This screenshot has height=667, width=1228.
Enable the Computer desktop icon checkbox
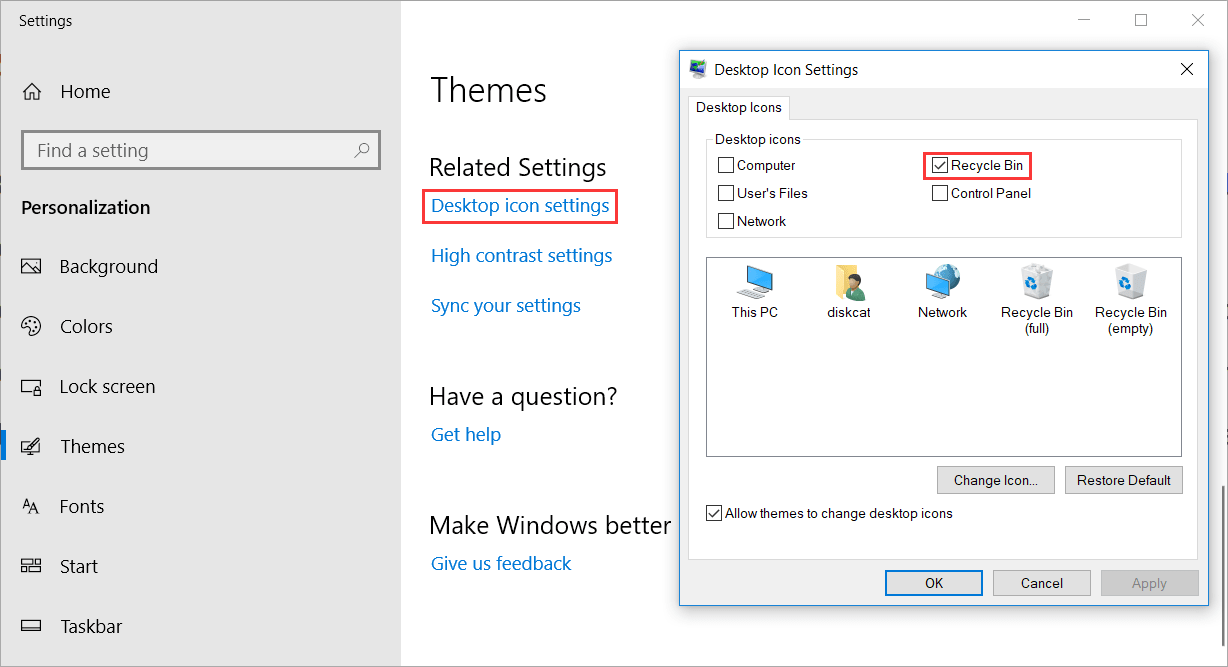coord(726,165)
